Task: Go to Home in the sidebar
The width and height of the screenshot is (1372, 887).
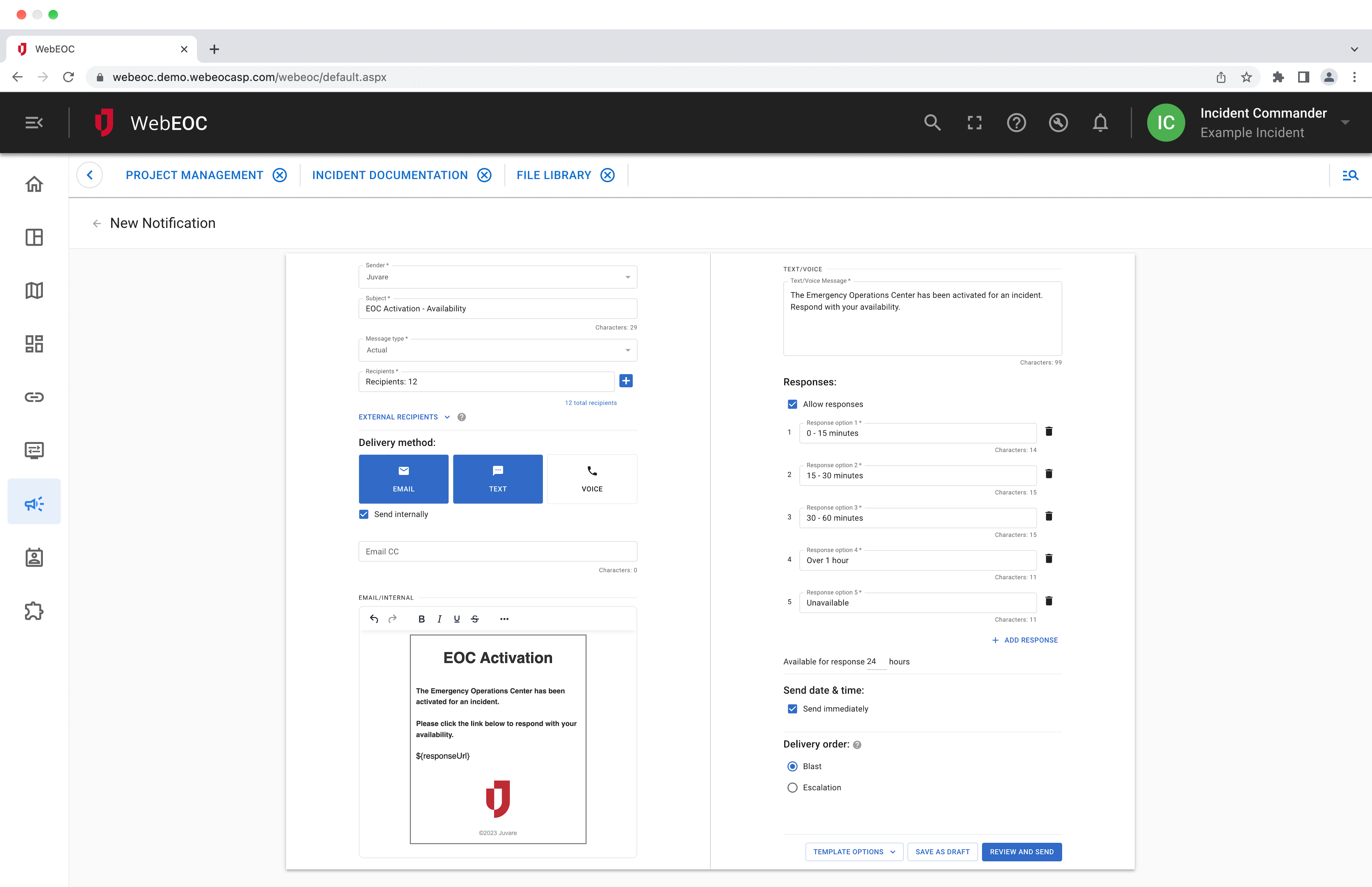Action: 34,184
